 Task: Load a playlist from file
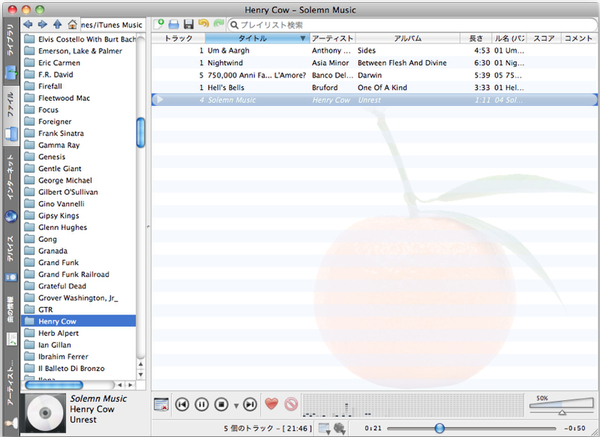tap(174, 24)
